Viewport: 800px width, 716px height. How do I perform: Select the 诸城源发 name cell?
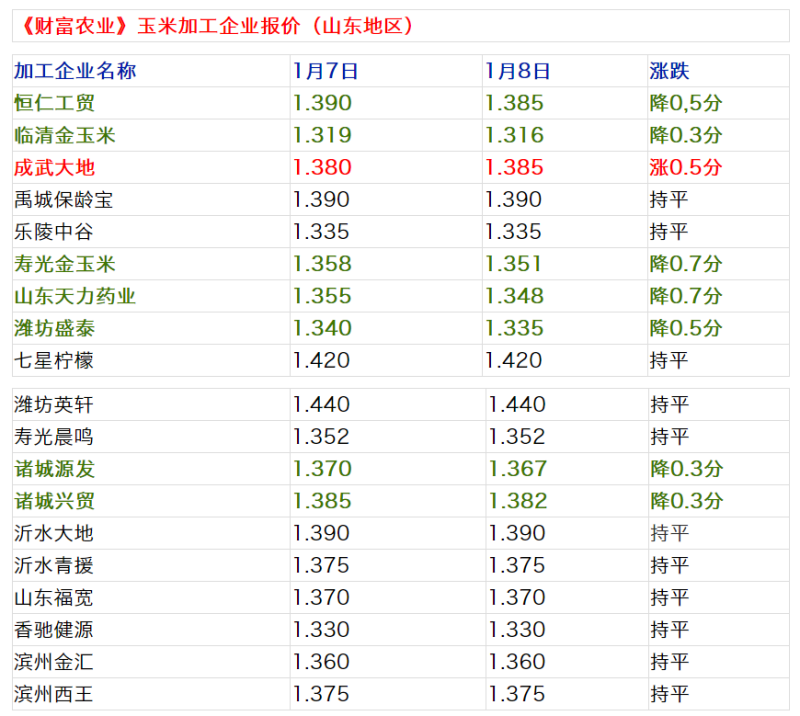click(55, 469)
